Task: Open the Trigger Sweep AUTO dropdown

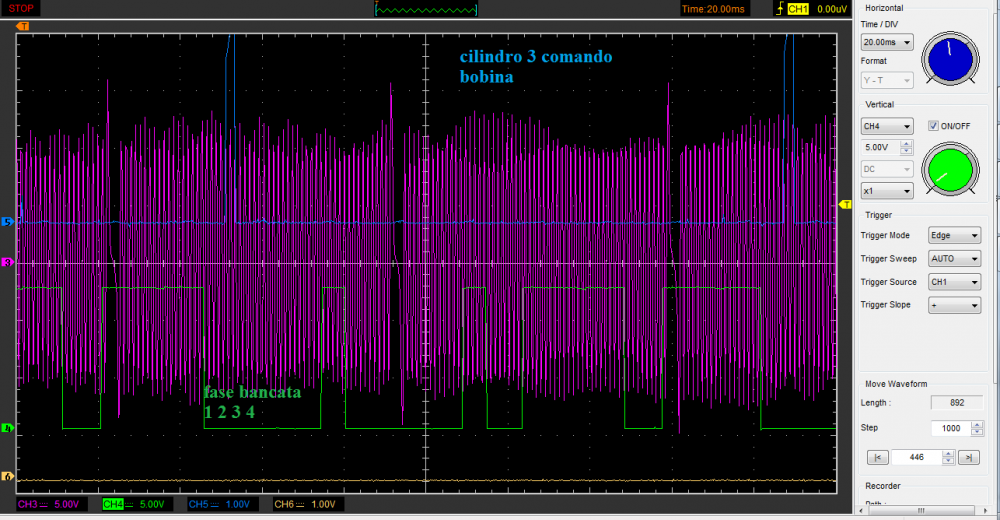Action: 954,258
